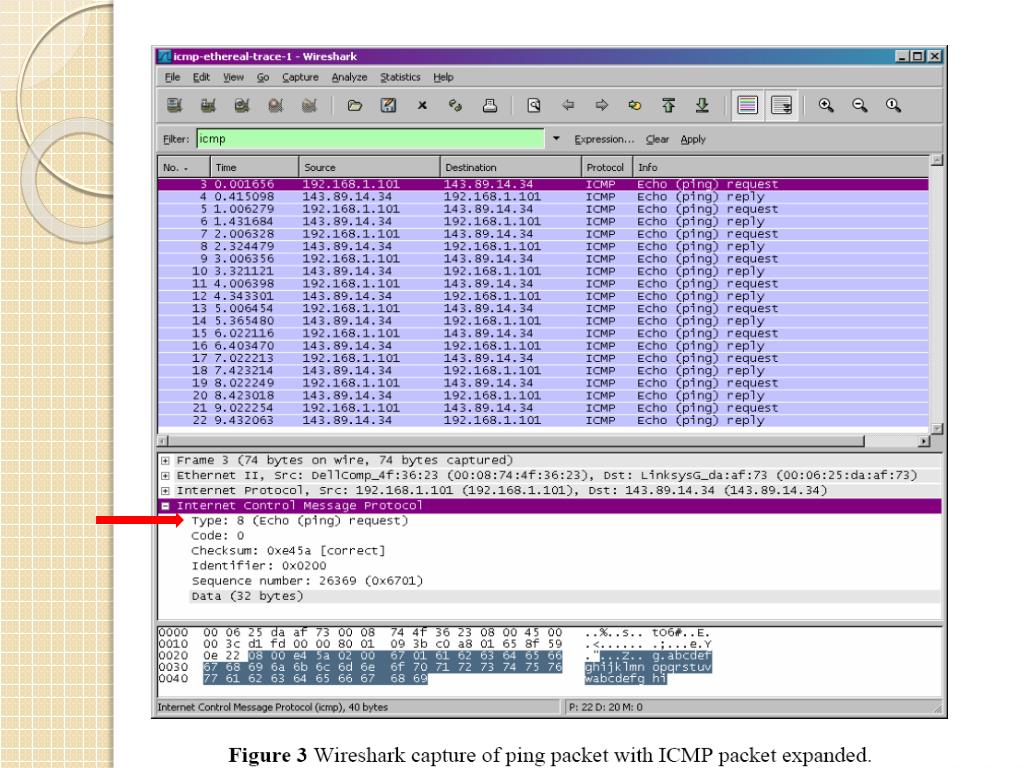Click the go to first packet icon
Image resolution: width=1024 pixels, height=768 pixels.
click(669, 105)
